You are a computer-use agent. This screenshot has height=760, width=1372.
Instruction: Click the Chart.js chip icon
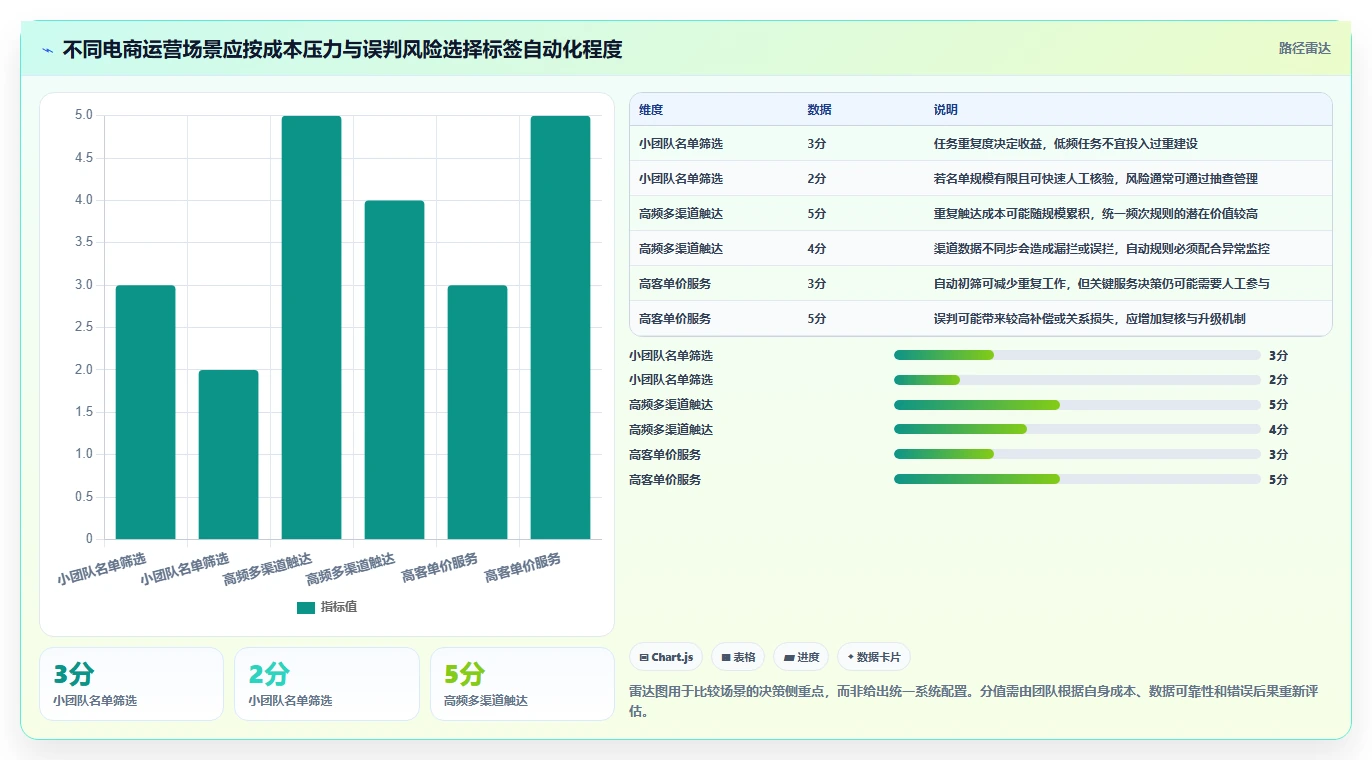(x=644, y=657)
